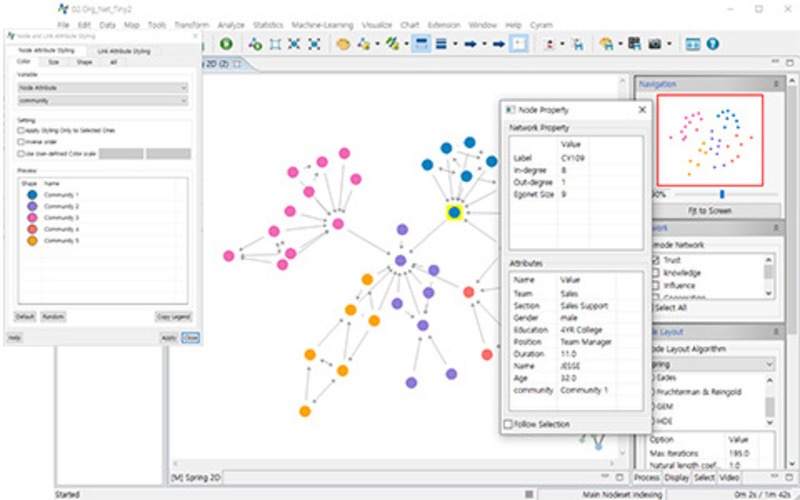Open the Node Attribute variable dropdown
The width and height of the screenshot is (800, 500).
pyautogui.click(x=102, y=88)
